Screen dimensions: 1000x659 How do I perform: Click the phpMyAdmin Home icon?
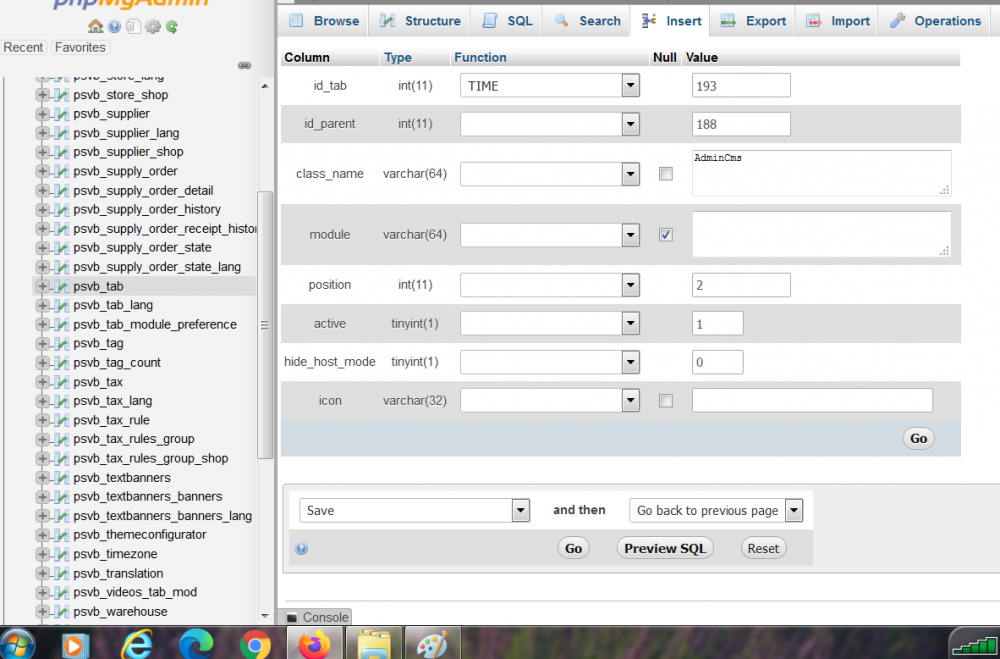(96, 27)
